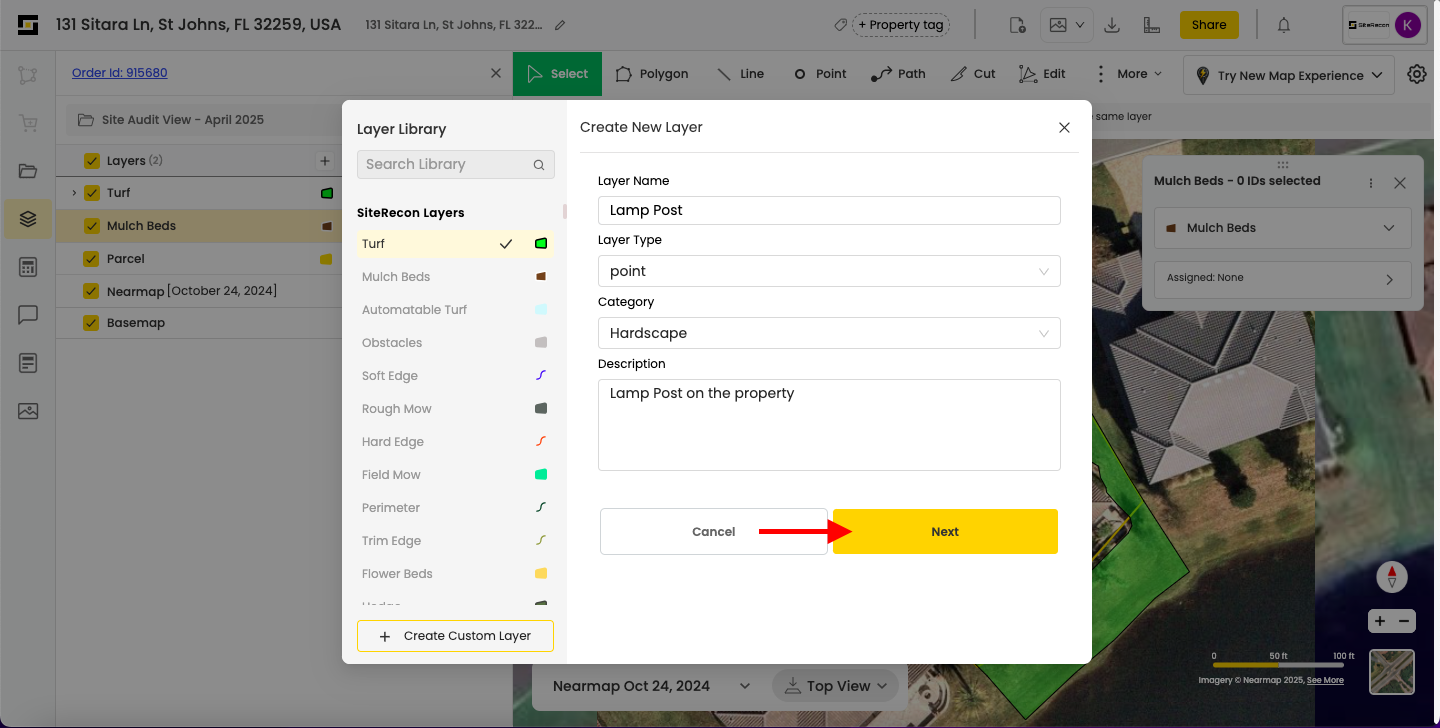Viewport: 1440px width, 728px height.
Task: Expand the Category Hardscape dropdown
Action: point(829,333)
